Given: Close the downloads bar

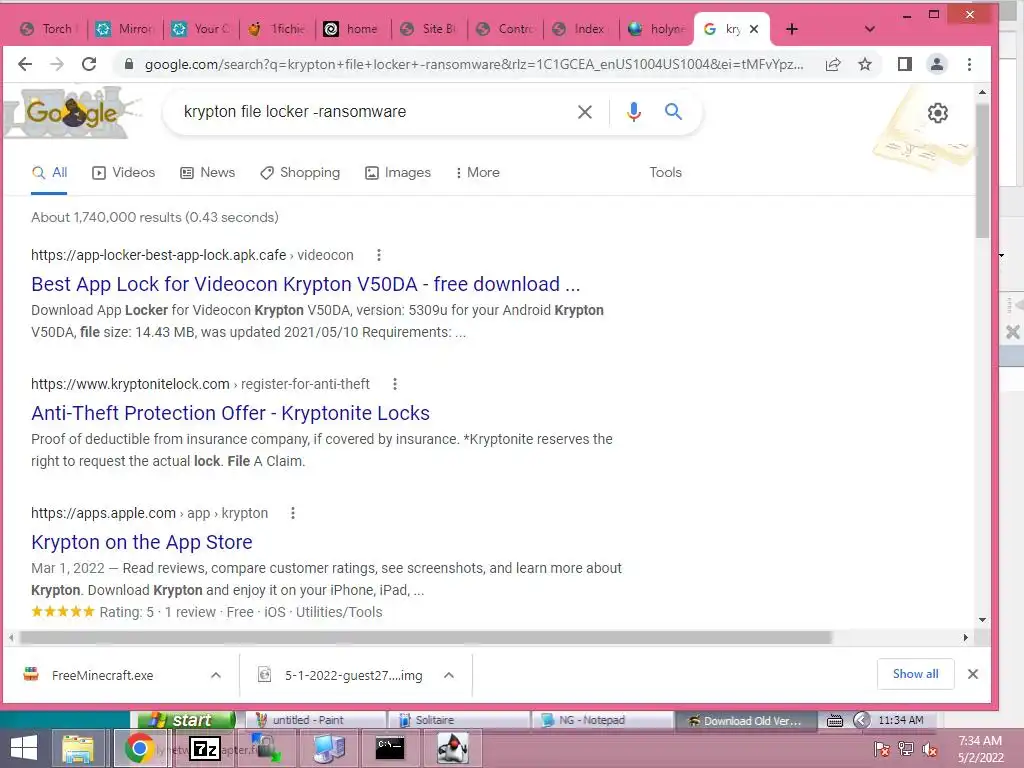Looking at the screenshot, I should 972,674.
